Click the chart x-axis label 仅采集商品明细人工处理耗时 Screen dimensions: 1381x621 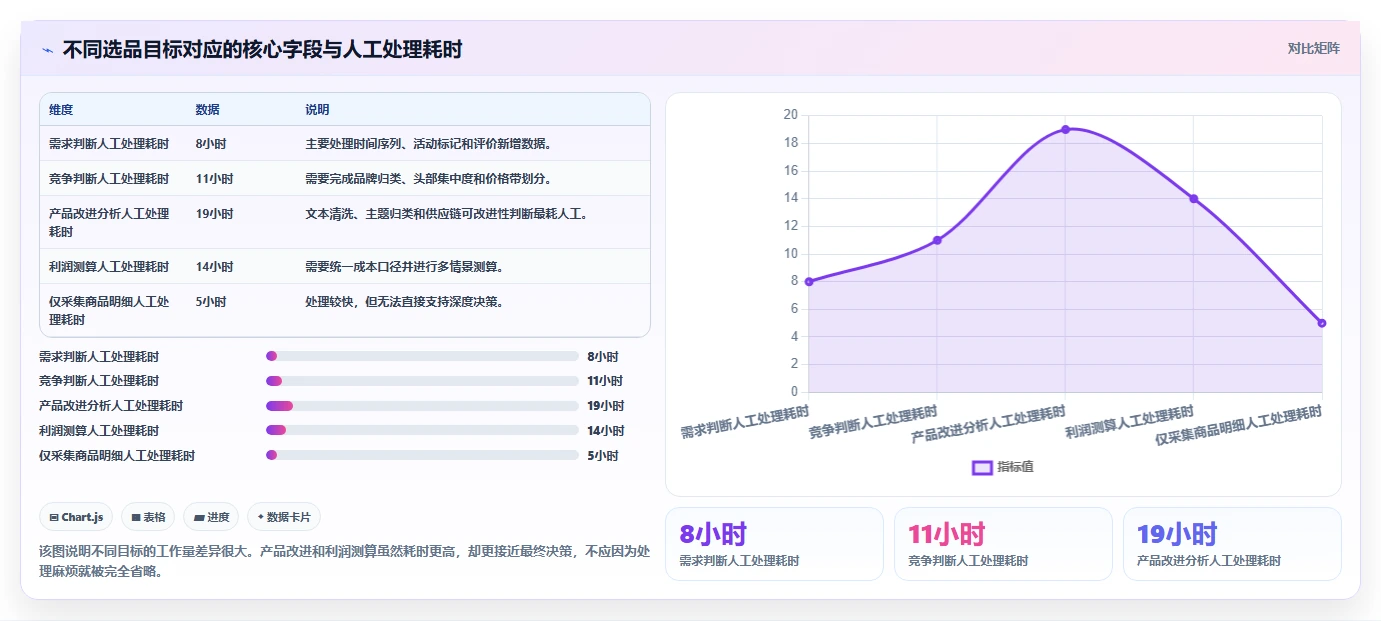pos(1239,426)
